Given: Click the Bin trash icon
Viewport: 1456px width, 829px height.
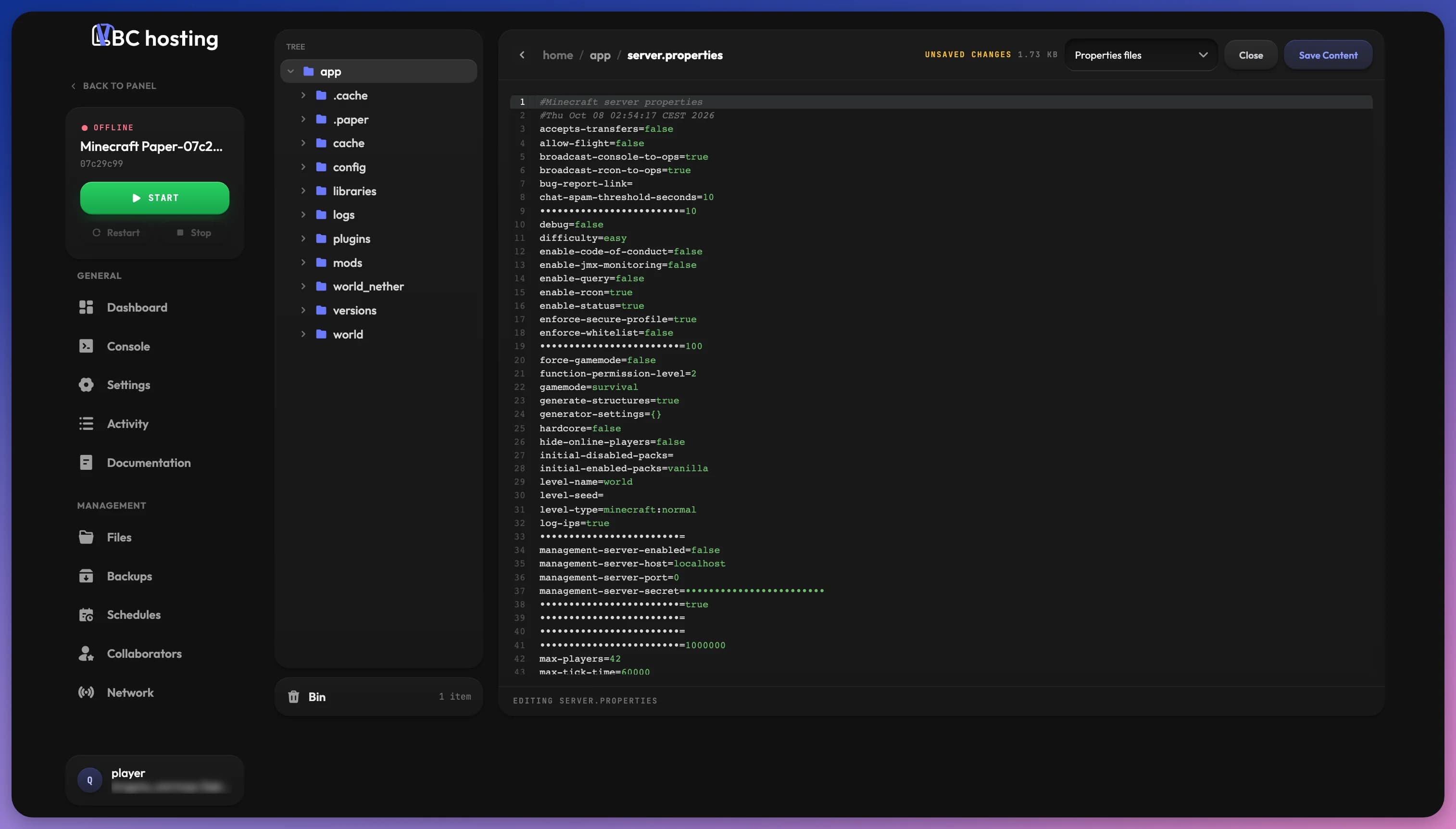Looking at the screenshot, I should pyautogui.click(x=294, y=697).
